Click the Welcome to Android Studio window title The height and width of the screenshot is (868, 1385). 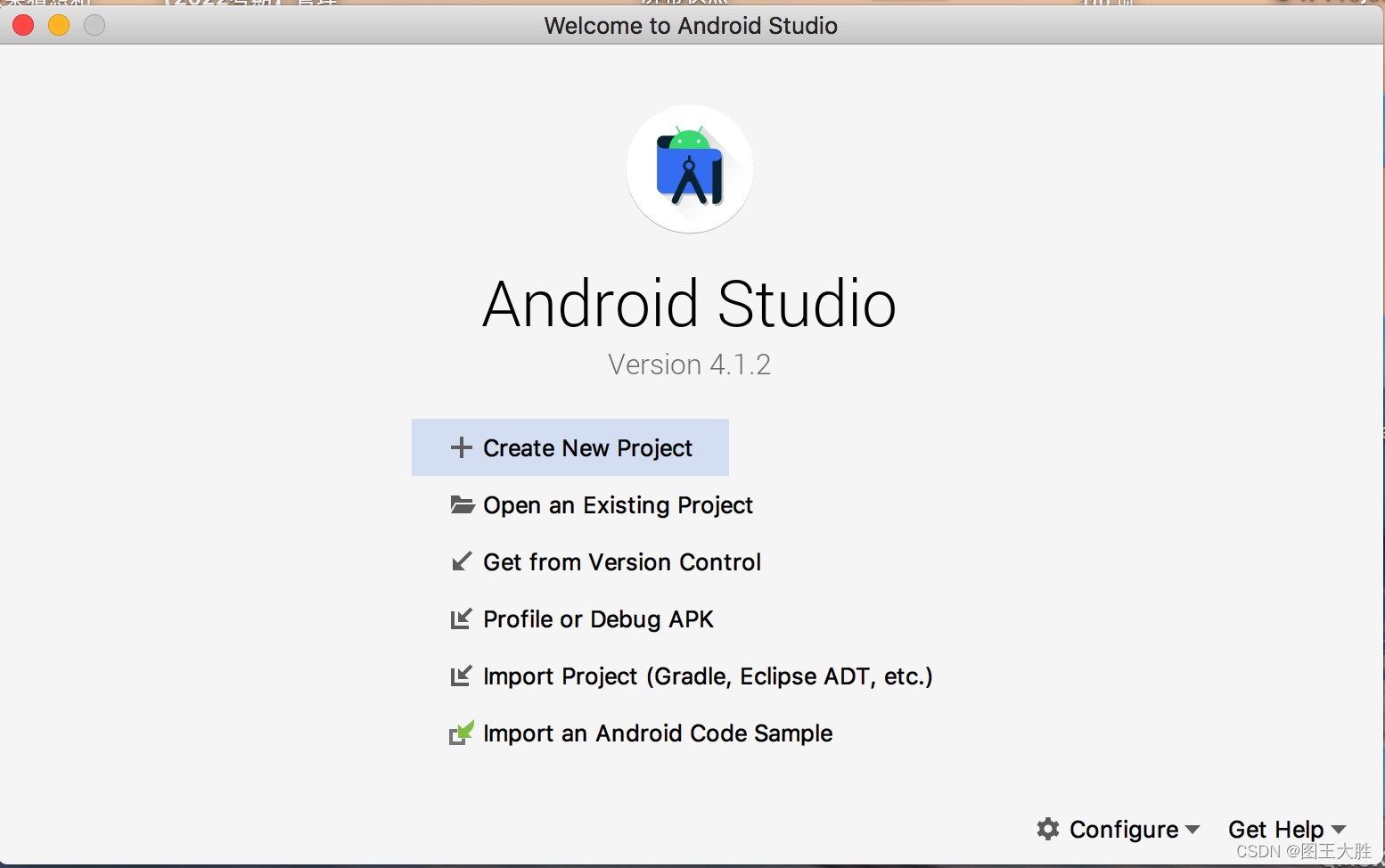point(691,26)
